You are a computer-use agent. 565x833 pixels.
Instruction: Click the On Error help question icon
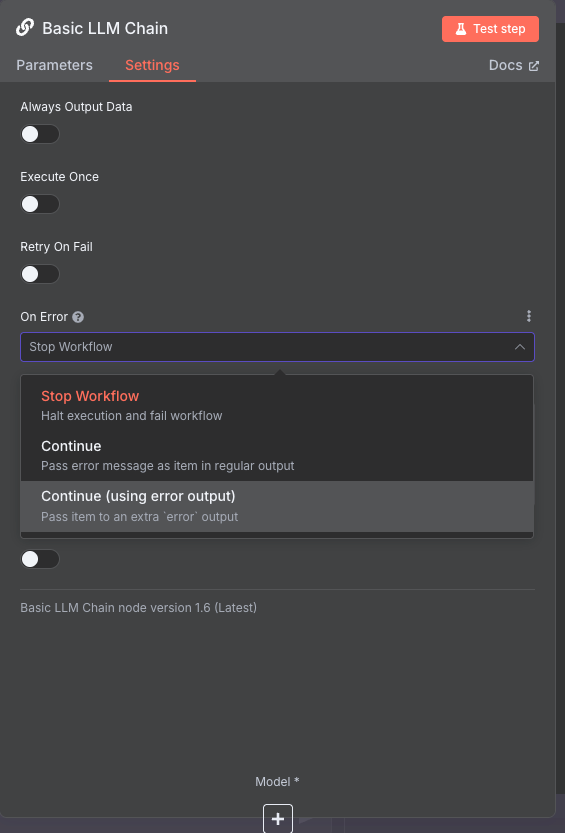coord(78,317)
